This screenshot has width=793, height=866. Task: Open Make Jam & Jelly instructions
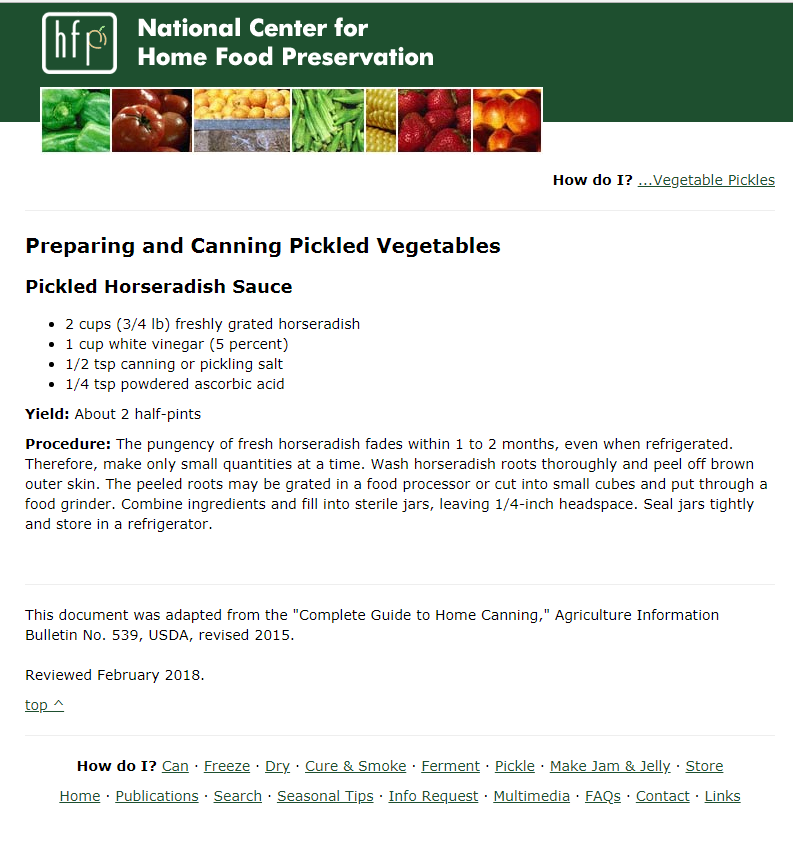(610, 766)
